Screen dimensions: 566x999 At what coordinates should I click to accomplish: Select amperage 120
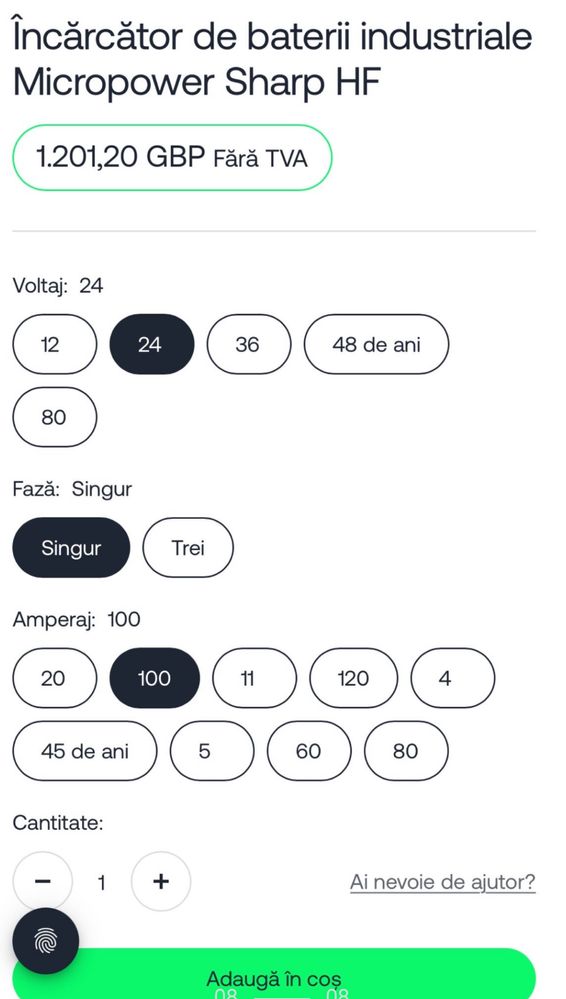click(x=353, y=678)
